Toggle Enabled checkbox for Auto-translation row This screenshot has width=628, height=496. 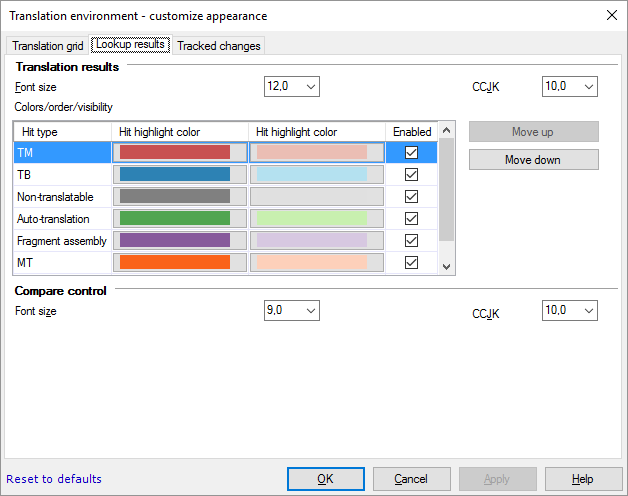tap(411, 218)
